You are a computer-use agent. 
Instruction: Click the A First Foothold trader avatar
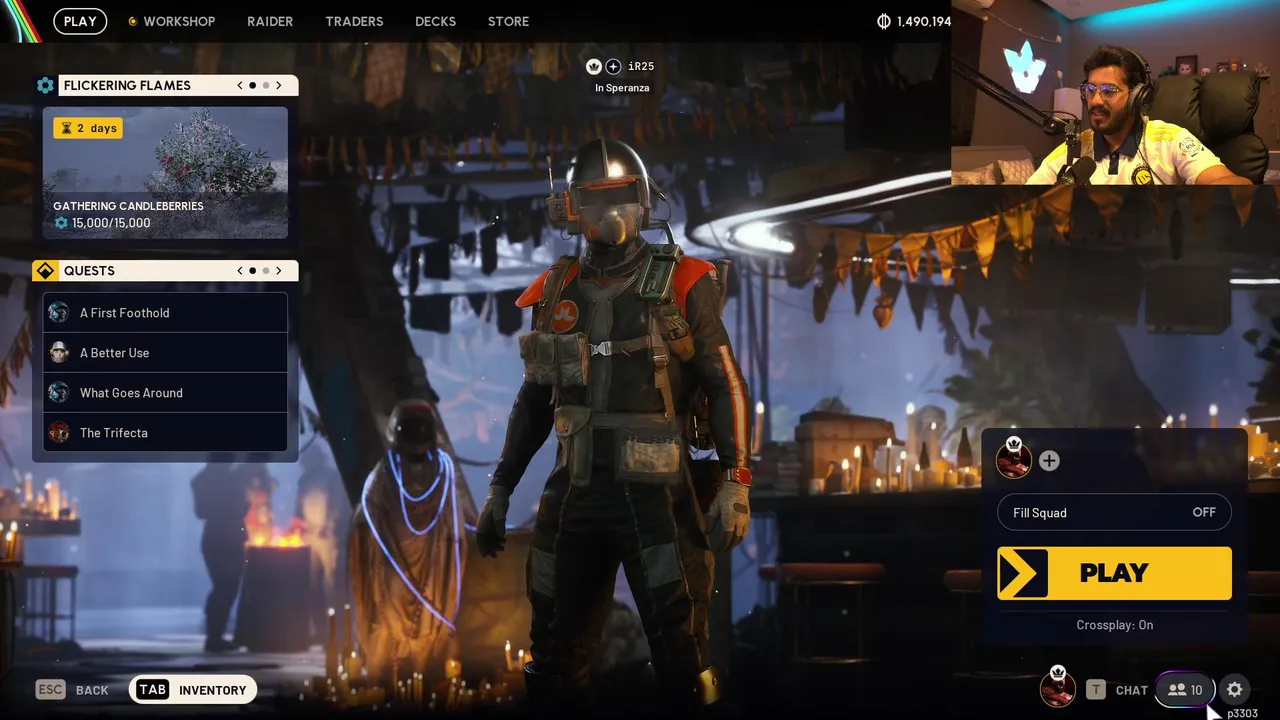coord(59,313)
